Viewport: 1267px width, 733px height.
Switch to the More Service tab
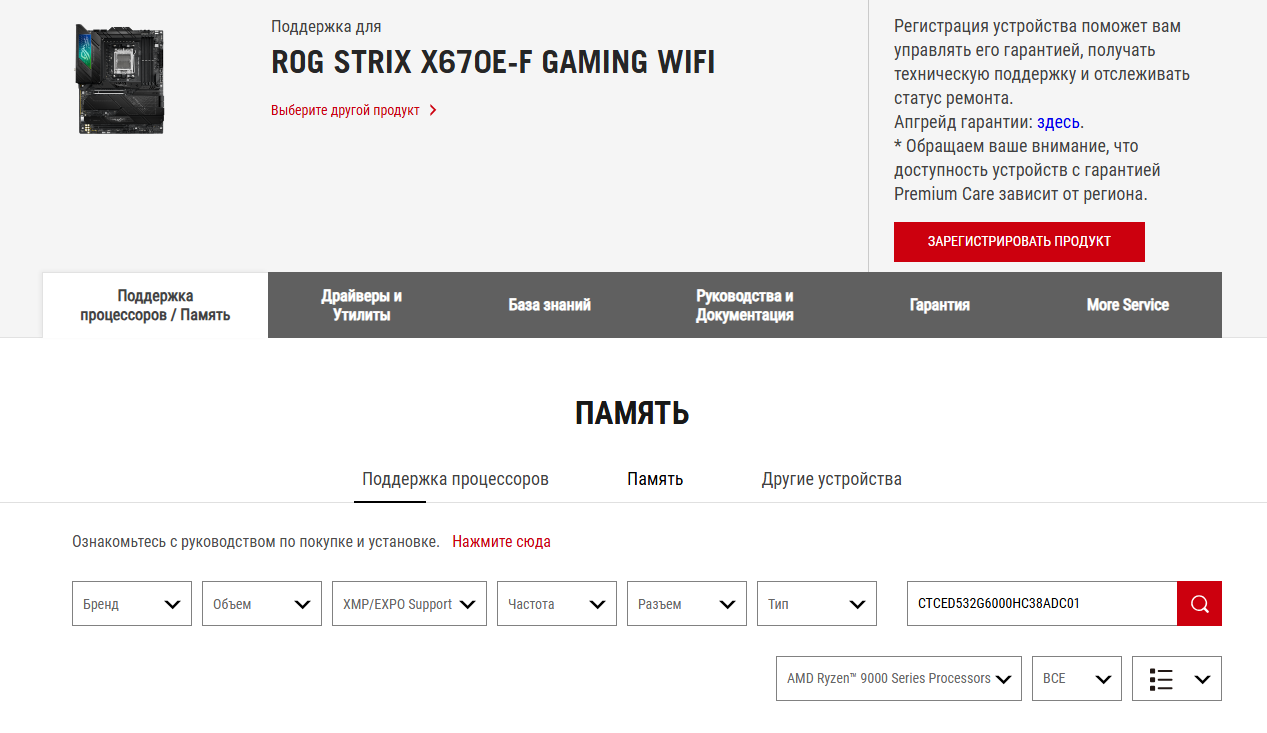pyautogui.click(x=1128, y=305)
